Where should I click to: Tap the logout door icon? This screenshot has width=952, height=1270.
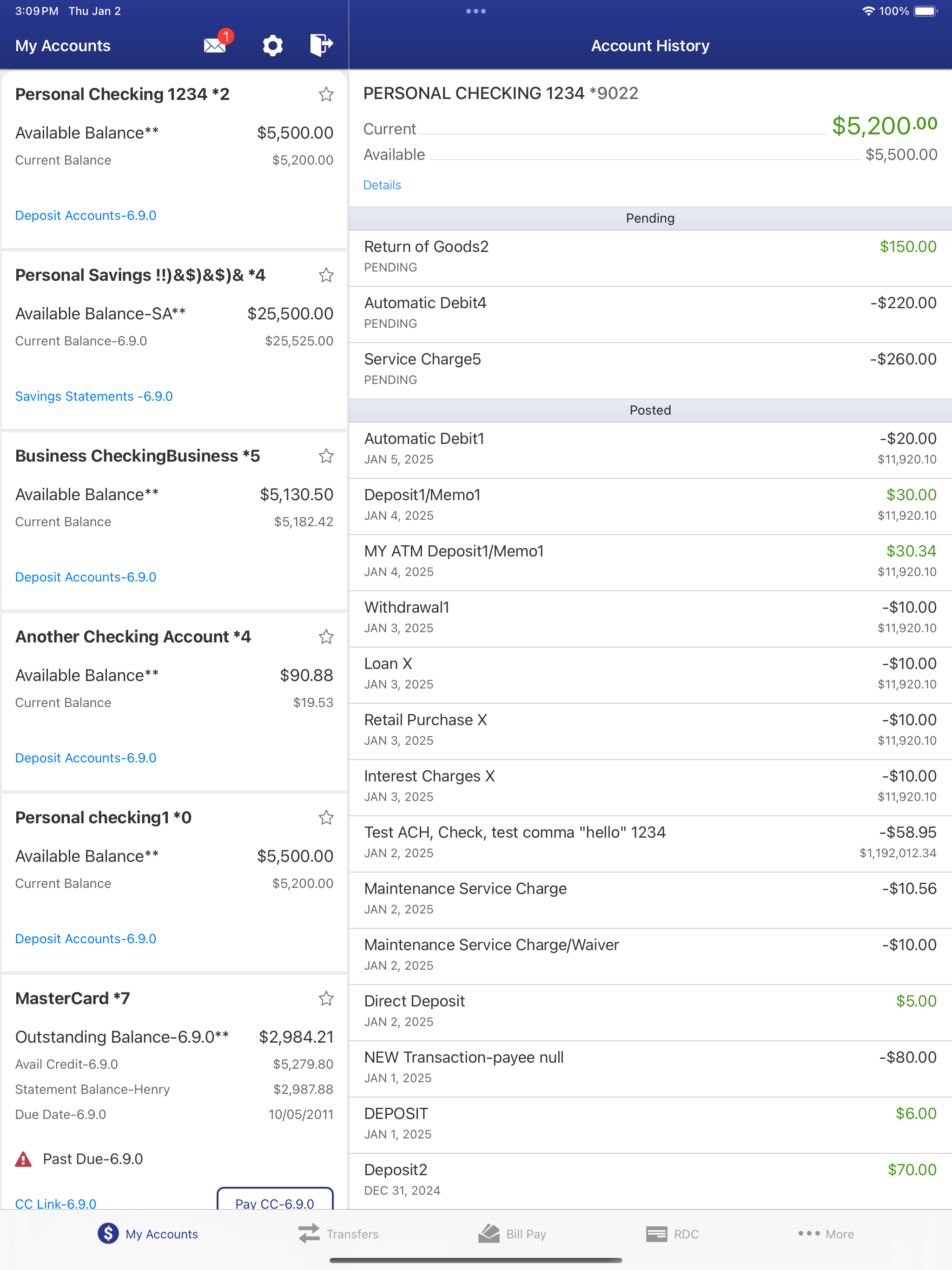[321, 45]
